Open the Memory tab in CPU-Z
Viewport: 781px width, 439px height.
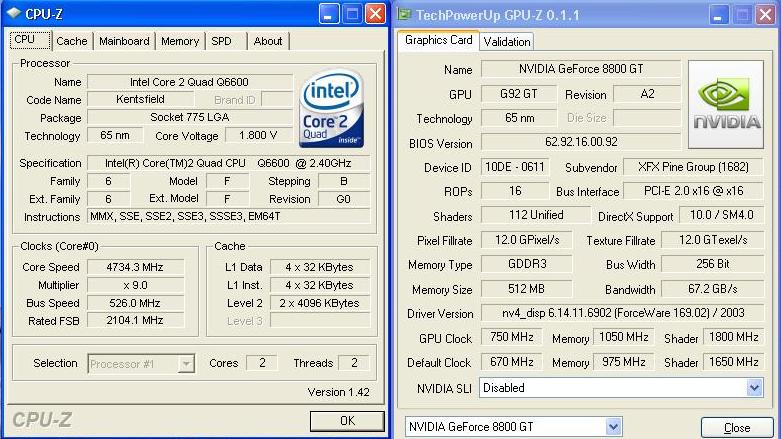180,41
